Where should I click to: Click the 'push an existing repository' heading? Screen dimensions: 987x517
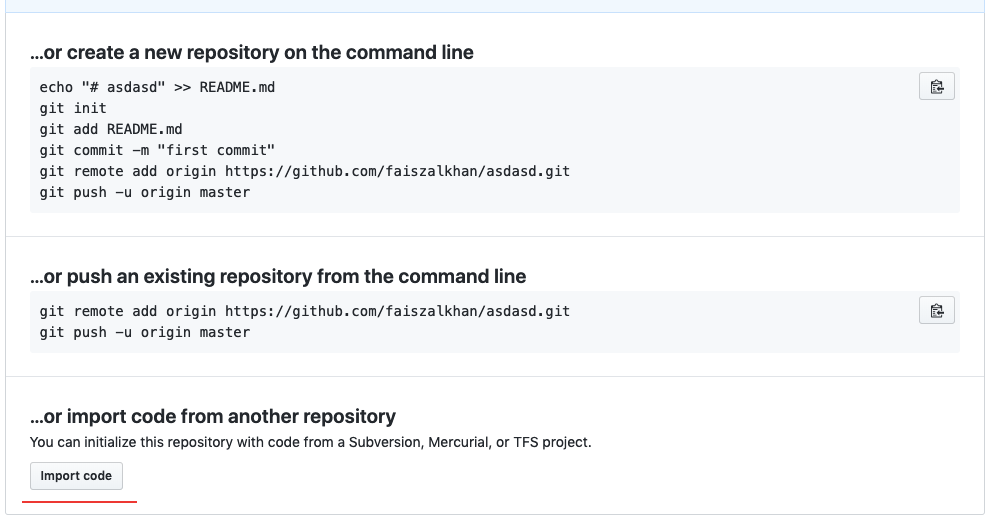(x=277, y=276)
